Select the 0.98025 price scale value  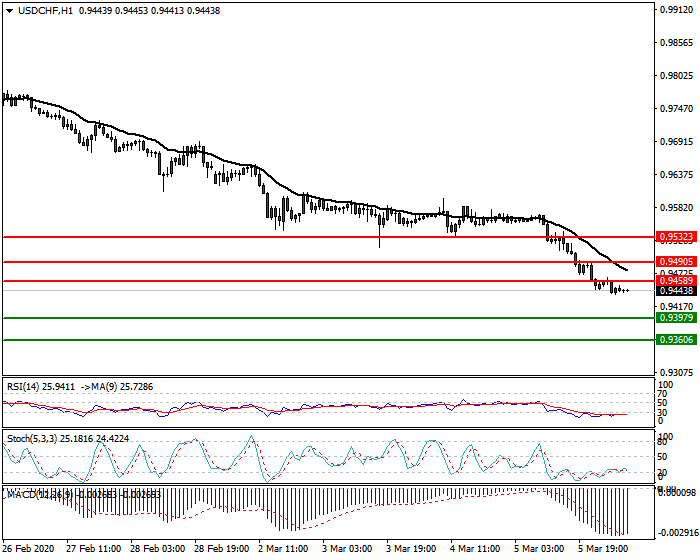(677, 75)
